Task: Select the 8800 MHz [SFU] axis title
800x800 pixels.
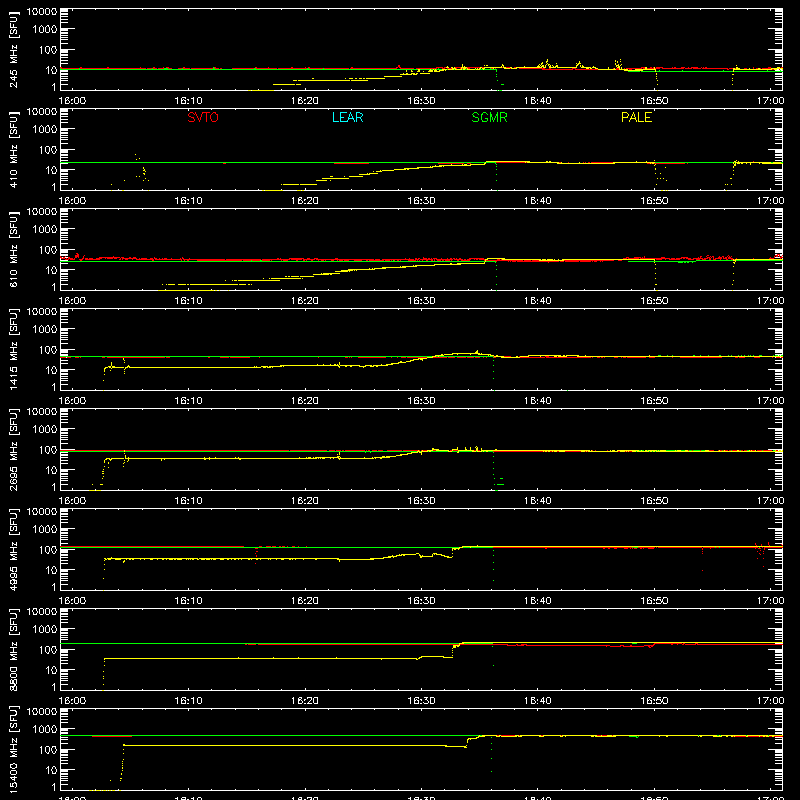Action: point(13,649)
